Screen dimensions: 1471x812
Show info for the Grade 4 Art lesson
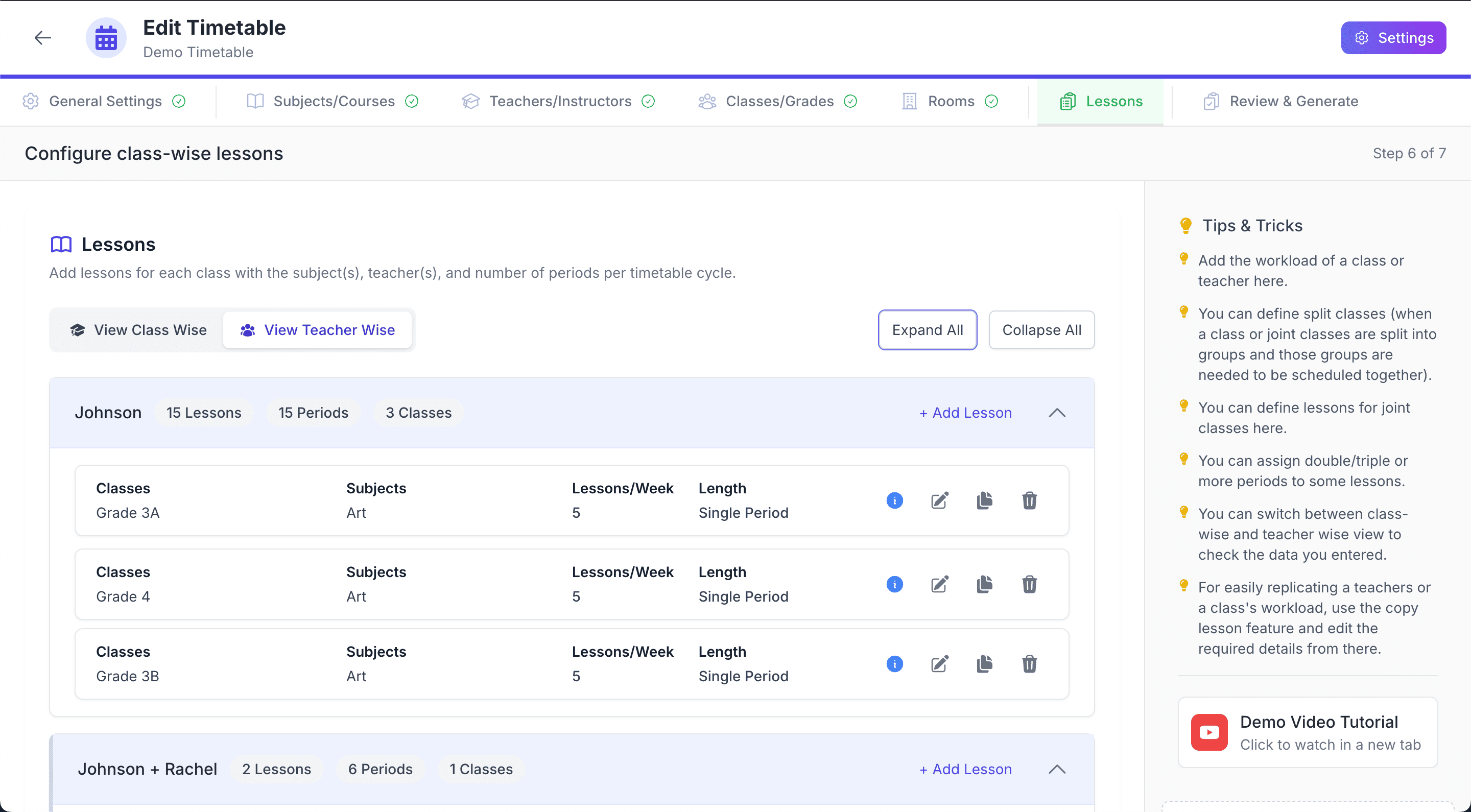(x=895, y=584)
